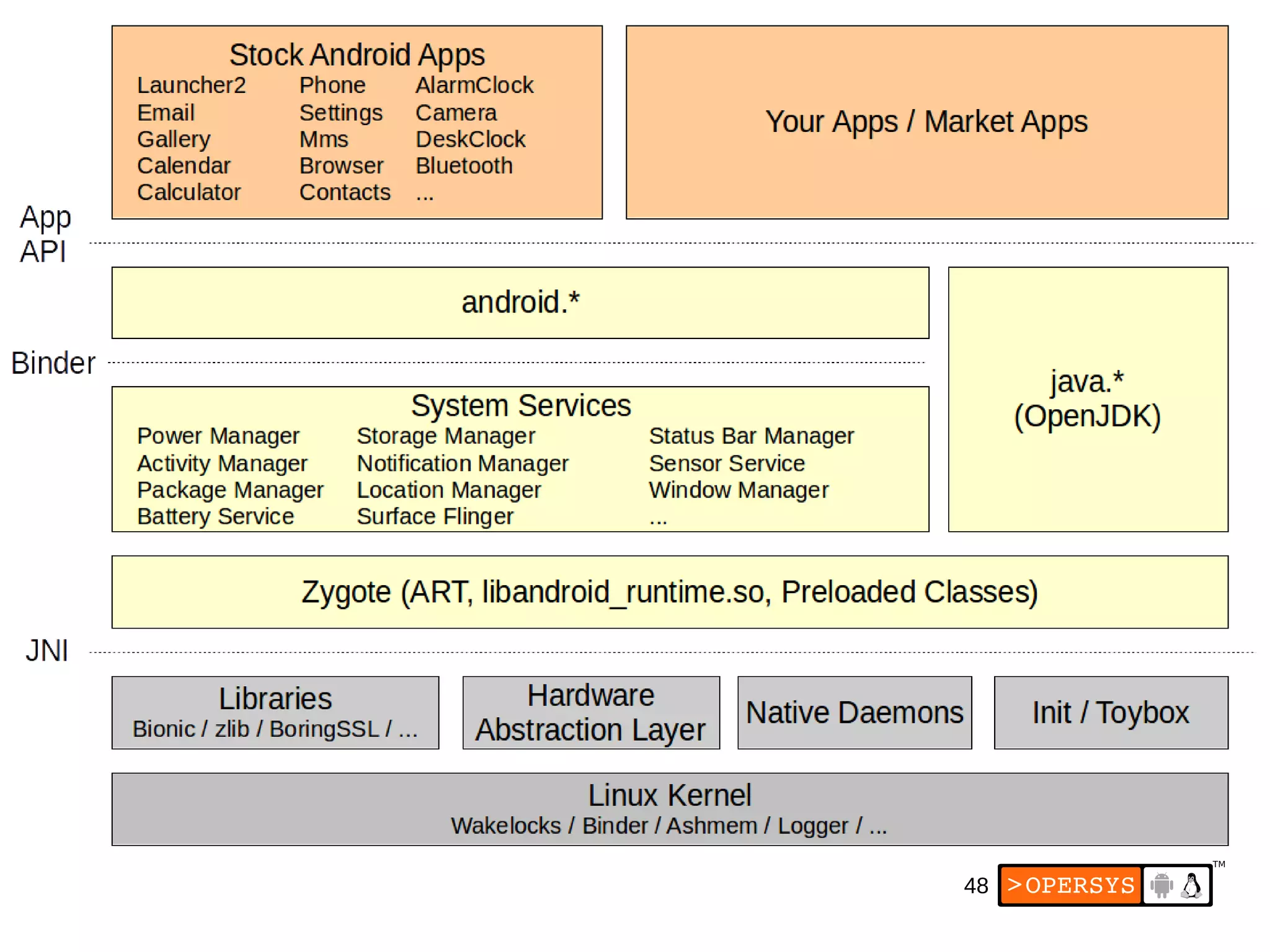The image size is (1270, 952).
Task: Select Surface Flinger in System Services
Action: (435, 516)
